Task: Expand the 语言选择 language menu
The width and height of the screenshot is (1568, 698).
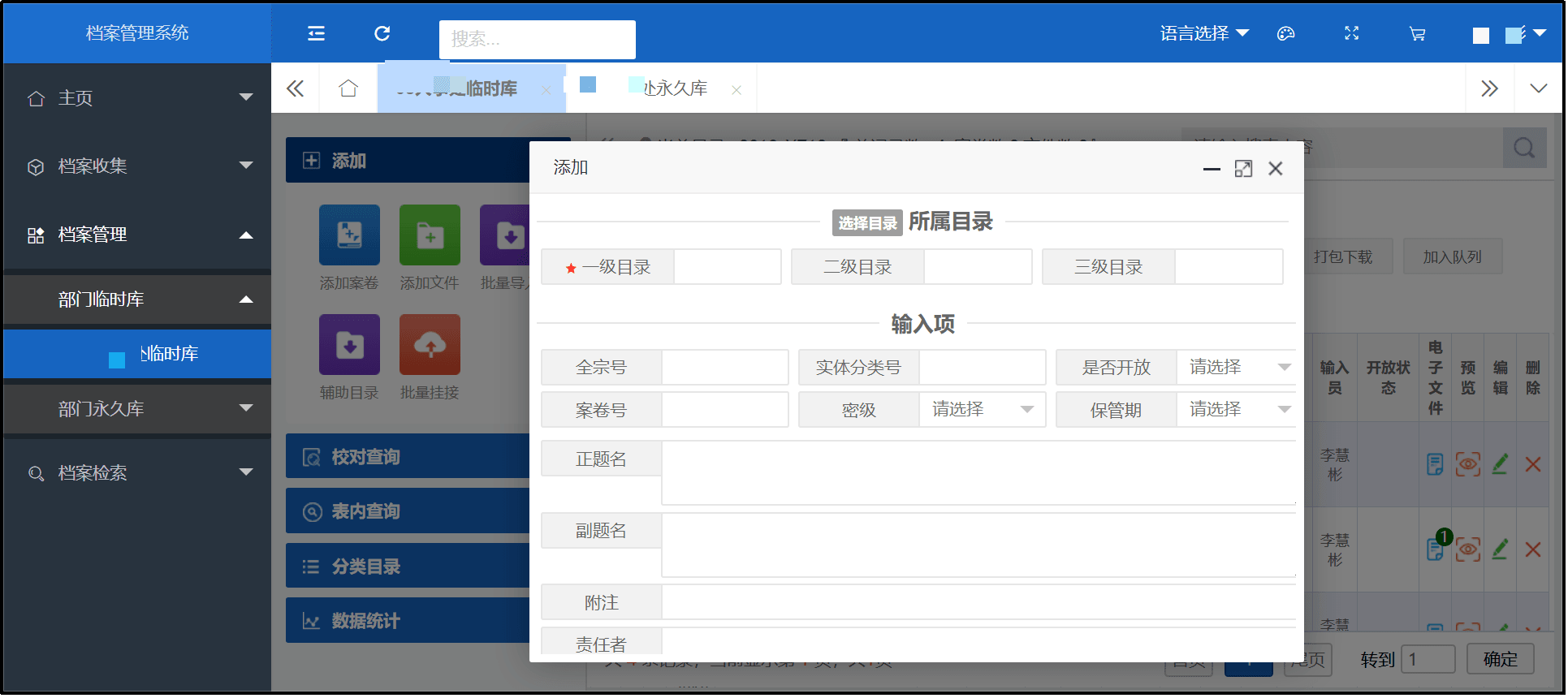Action: (x=1203, y=33)
